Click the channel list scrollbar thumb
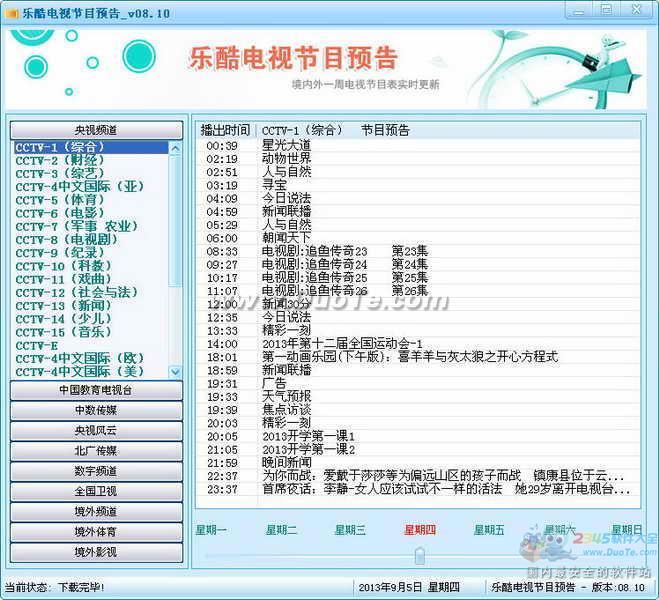This screenshot has height=600, width=659. (175, 221)
